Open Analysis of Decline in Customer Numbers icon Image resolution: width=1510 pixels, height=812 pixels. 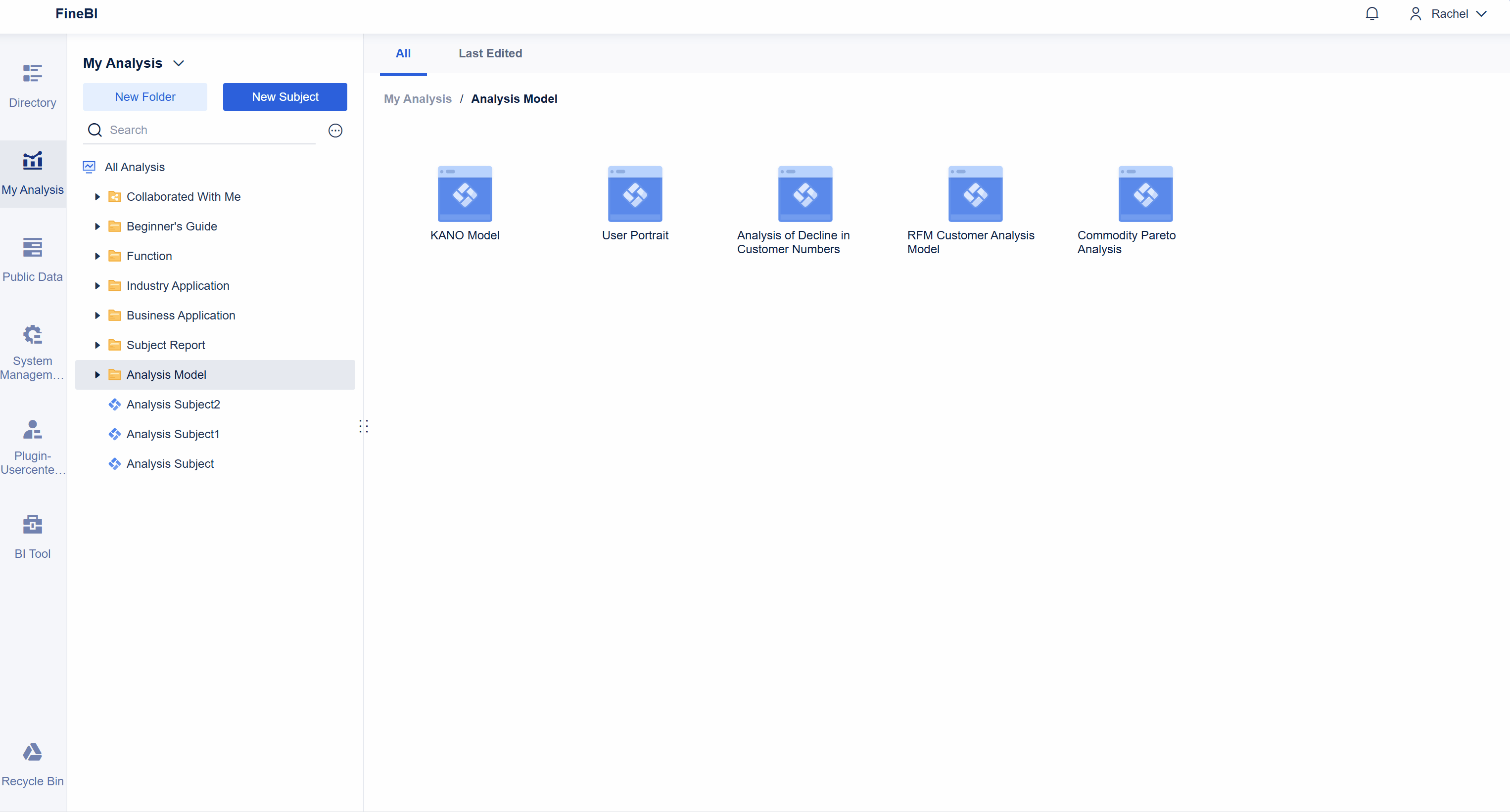[x=805, y=194]
